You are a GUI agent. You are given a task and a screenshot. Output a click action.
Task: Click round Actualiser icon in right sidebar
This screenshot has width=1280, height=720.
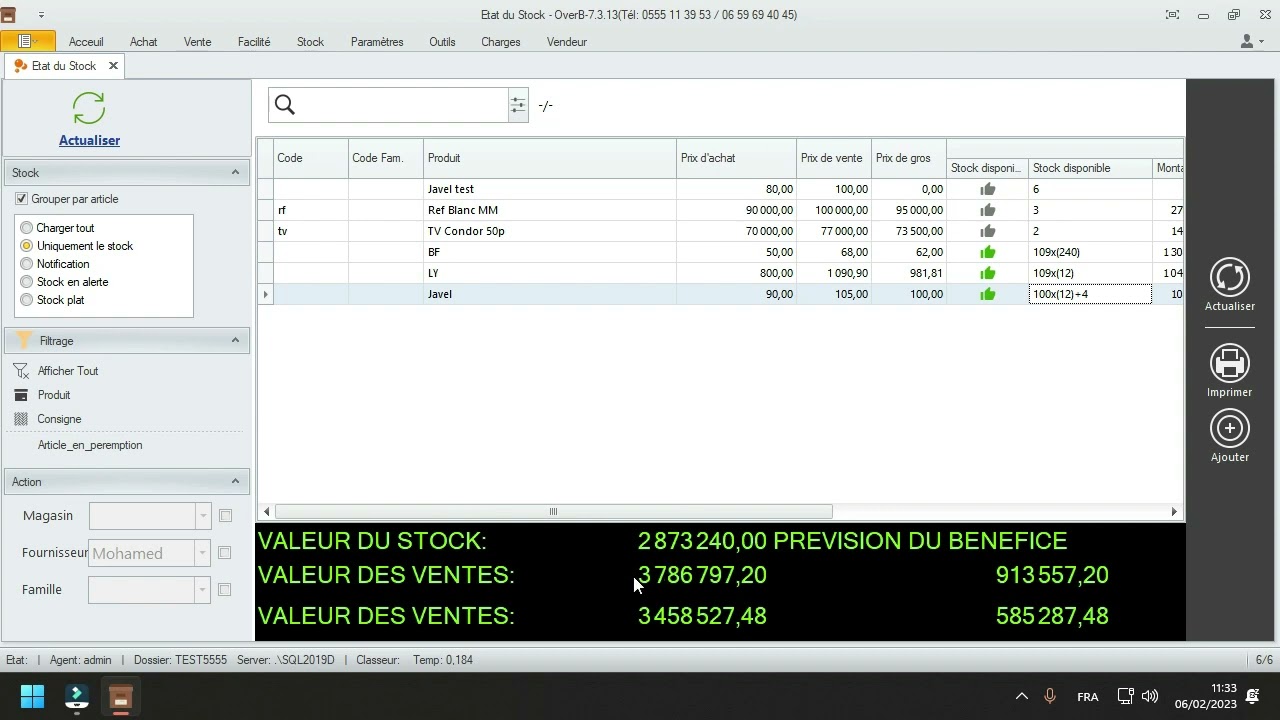pyautogui.click(x=1230, y=278)
